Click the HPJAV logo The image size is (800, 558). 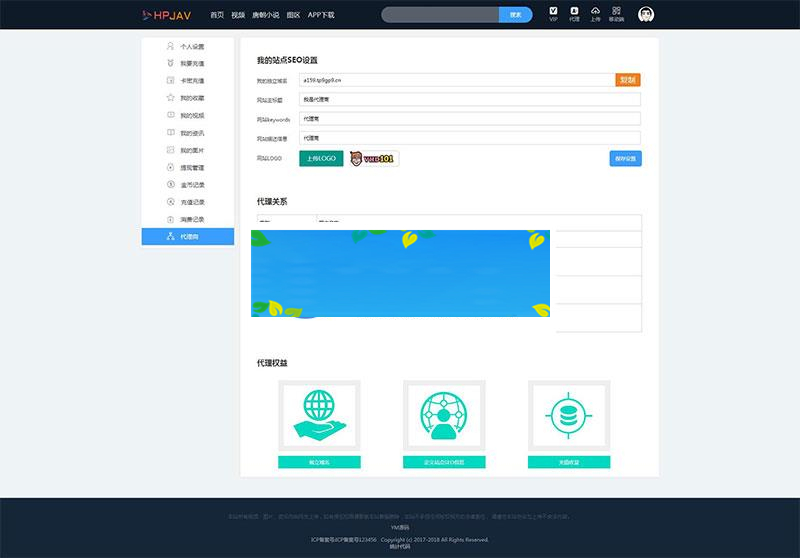(167, 15)
